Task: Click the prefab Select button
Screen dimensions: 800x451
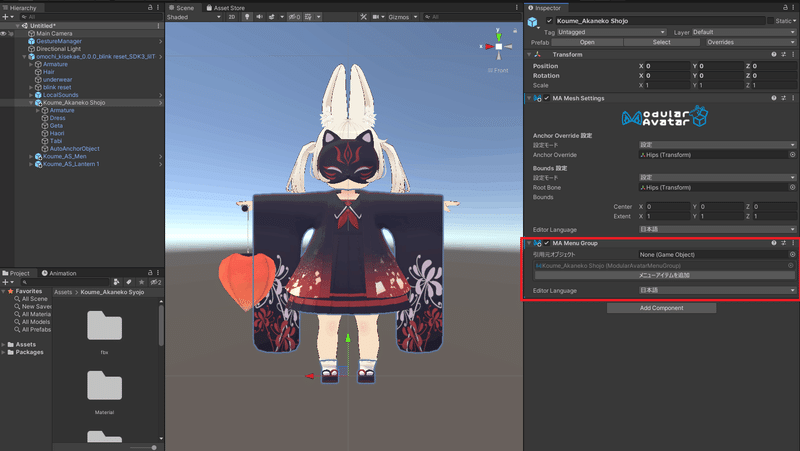Action: [661, 42]
